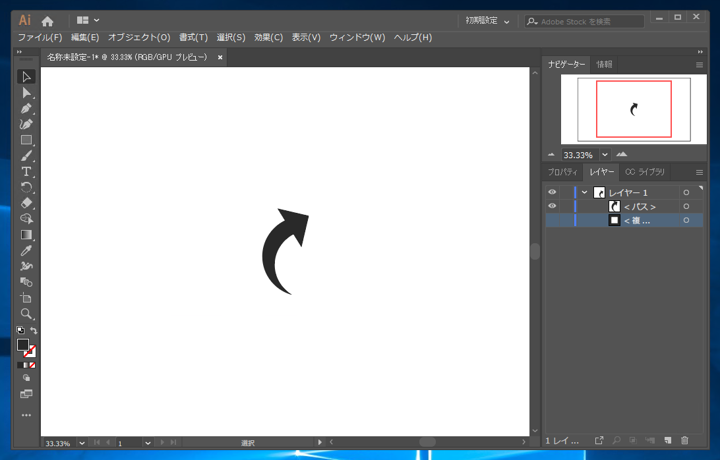720x460 pixels.
Task: Toggle visibility of レイヤー 1
Action: pos(552,192)
